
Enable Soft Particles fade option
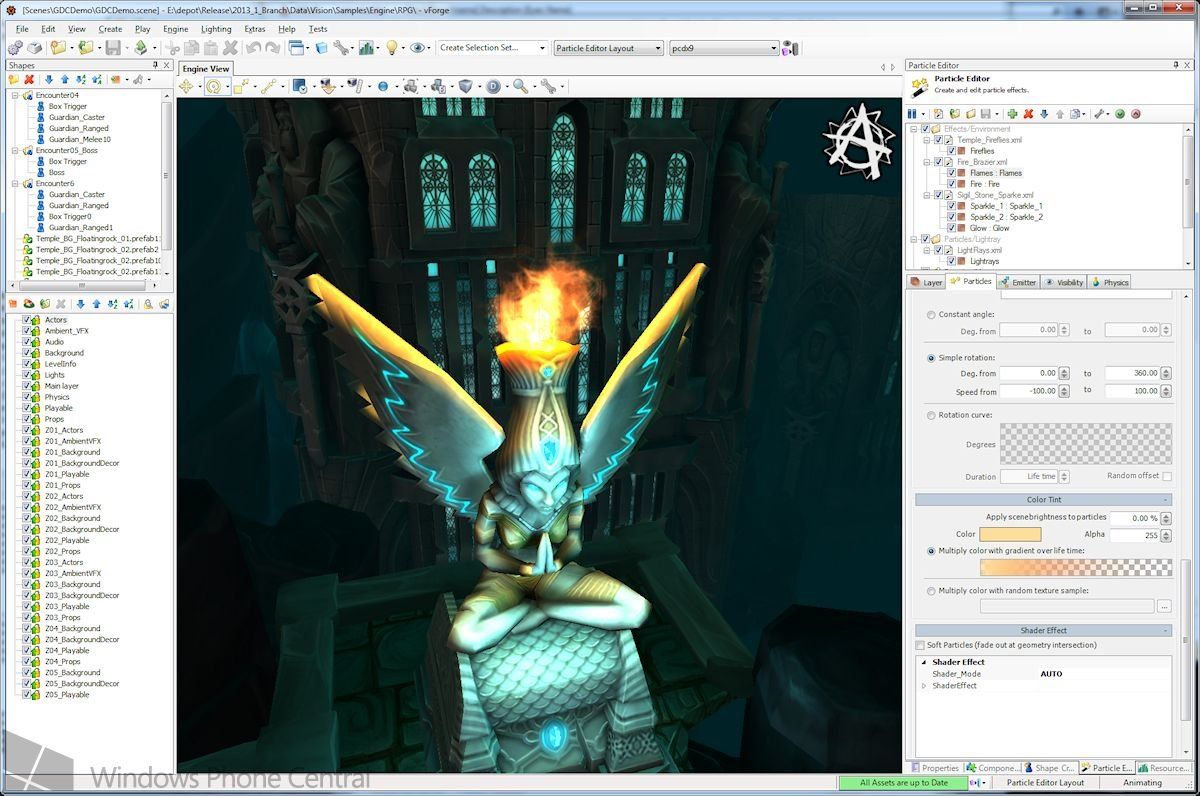[x=918, y=645]
